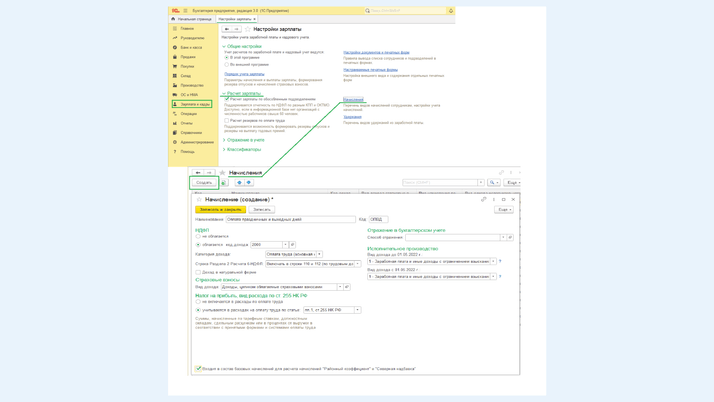Click the Зарплата и кадры person icon
Image resolution: width=714 pixels, height=402 pixels.
175,104
